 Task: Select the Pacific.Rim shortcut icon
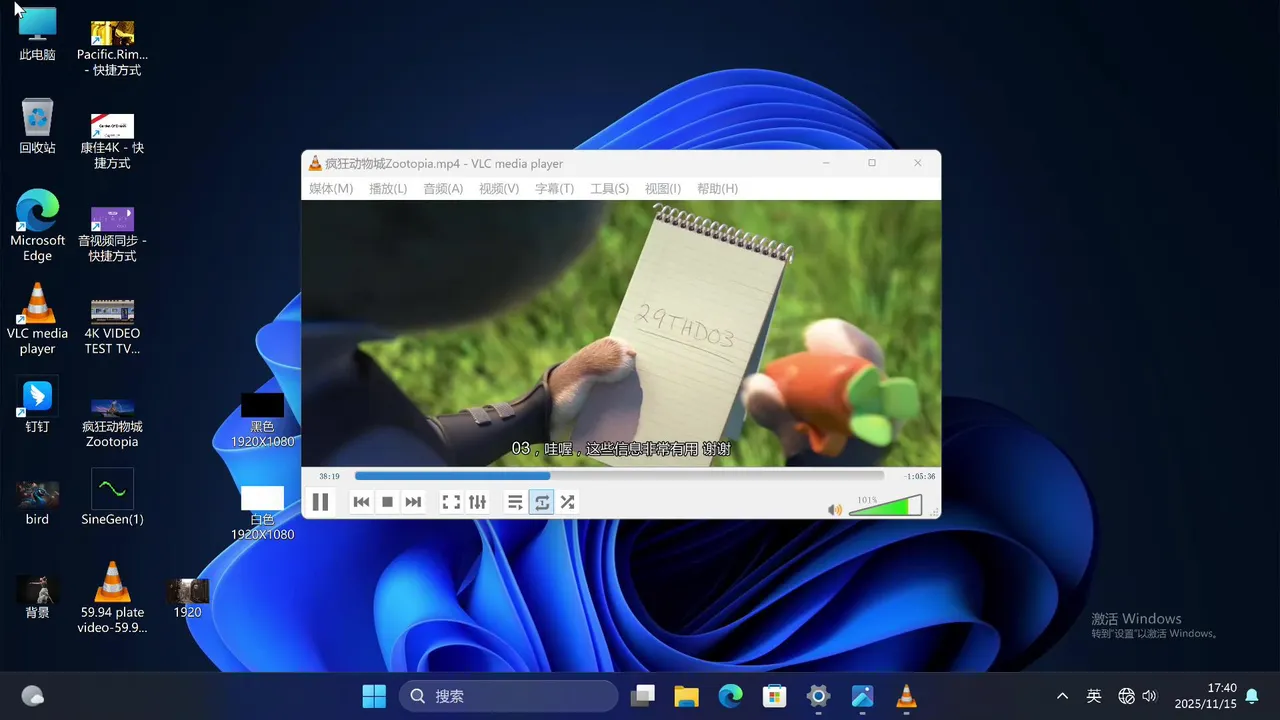112,48
